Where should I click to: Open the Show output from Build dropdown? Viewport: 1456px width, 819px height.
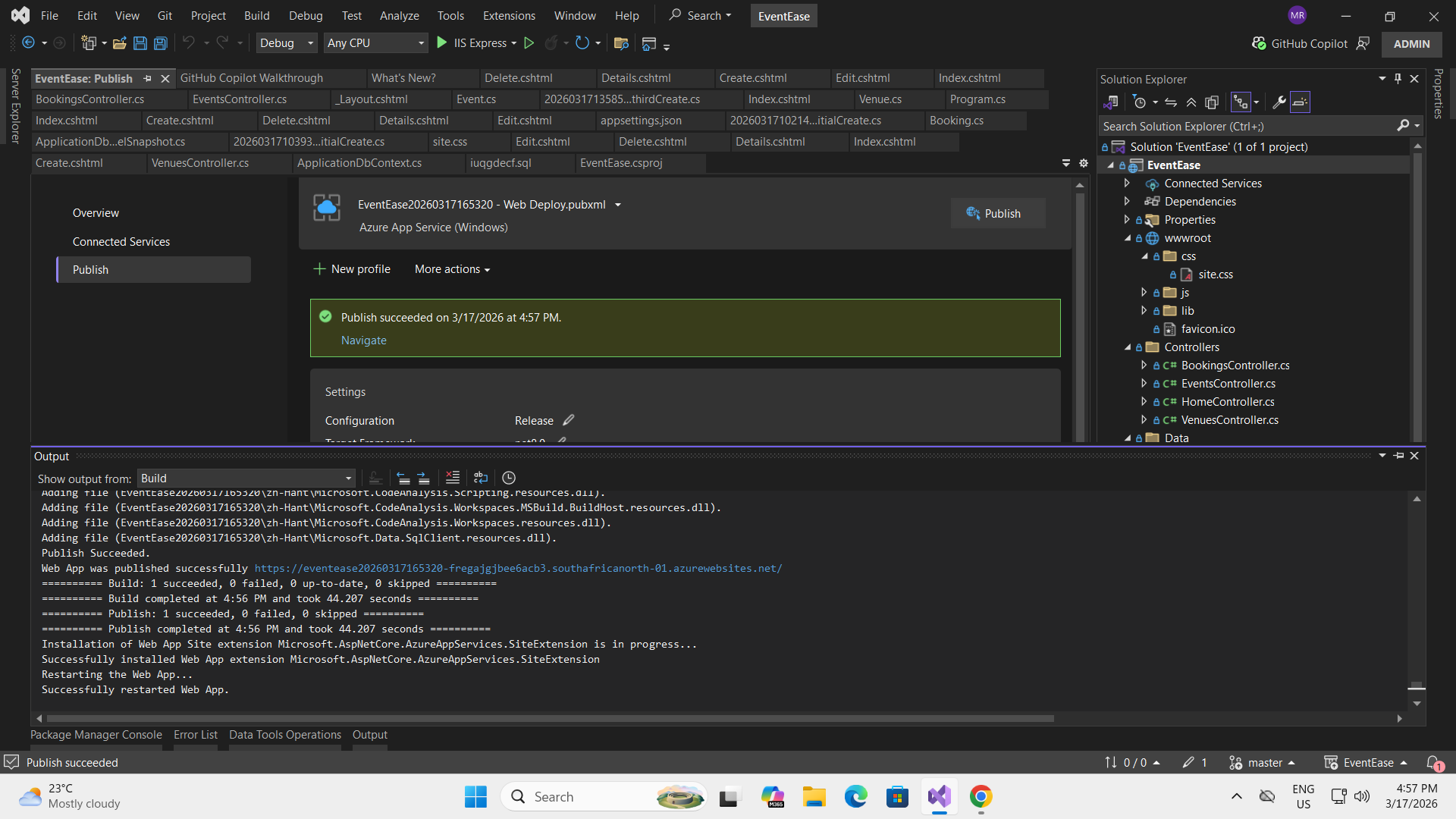click(x=246, y=478)
